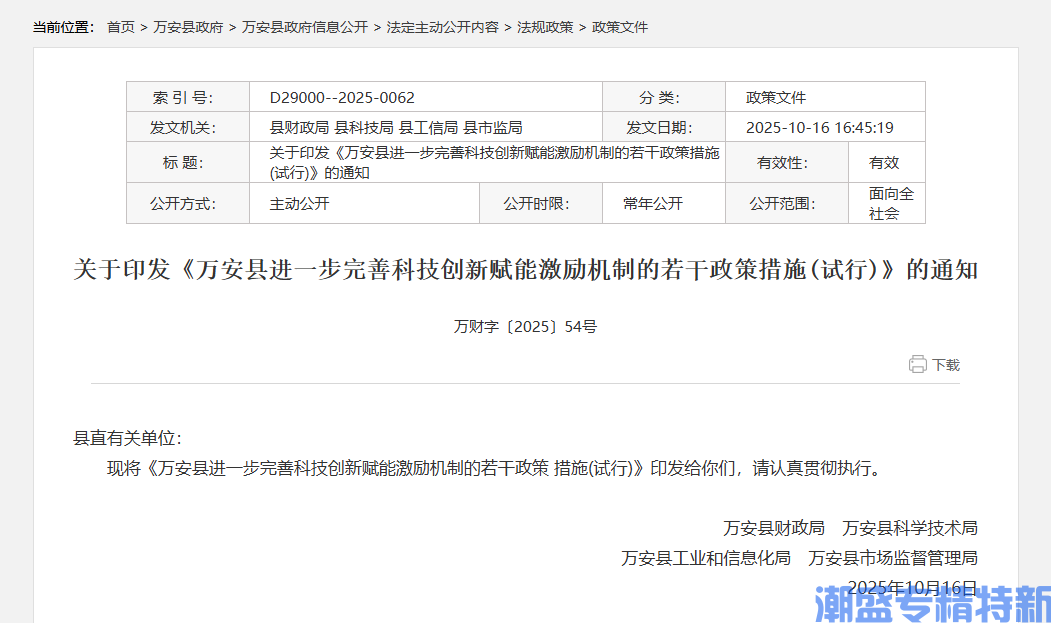Click the 下载 text link
The image size is (1051, 623).
click(x=945, y=365)
